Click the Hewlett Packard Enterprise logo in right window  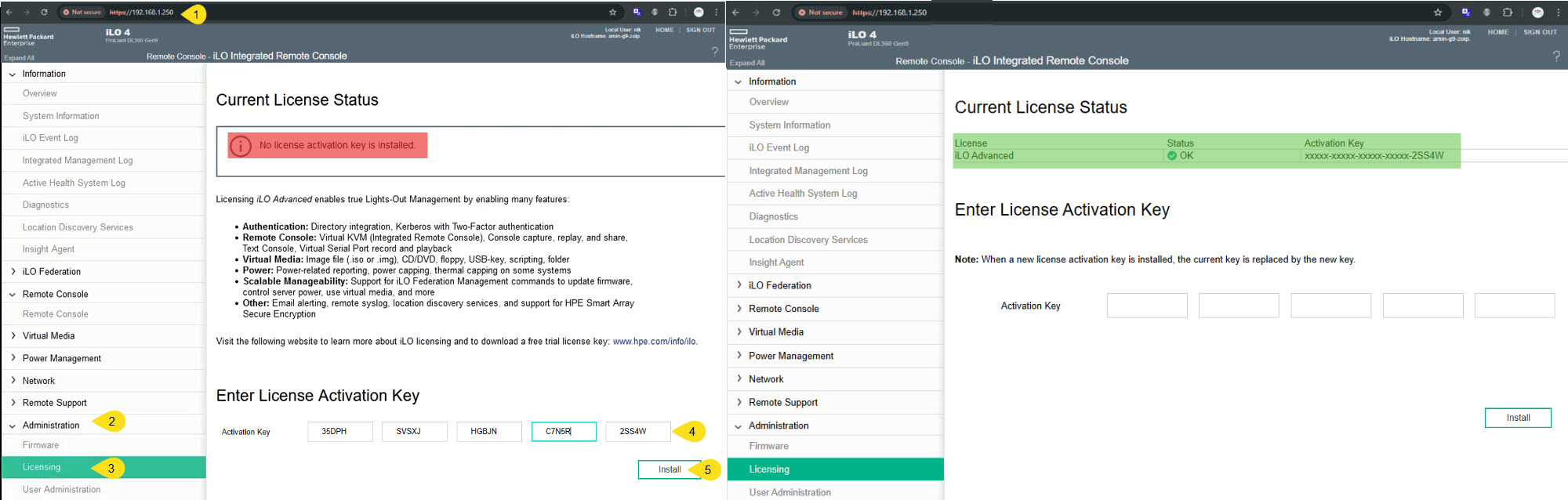(758, 40)
